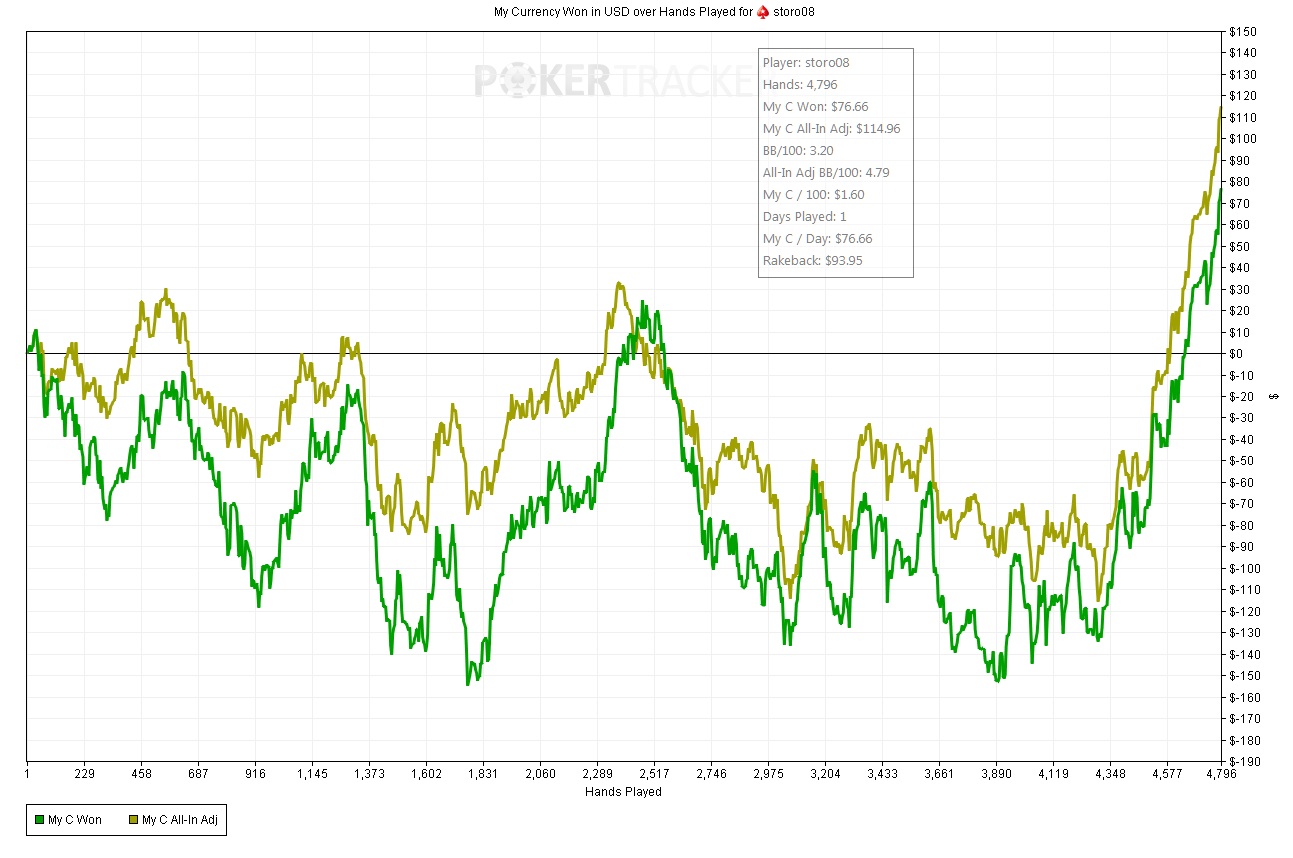Click the PokerTracker watermark logo
Image resolution: width=1293 pixels, height=858 pixels.
(x=614, y=80)
